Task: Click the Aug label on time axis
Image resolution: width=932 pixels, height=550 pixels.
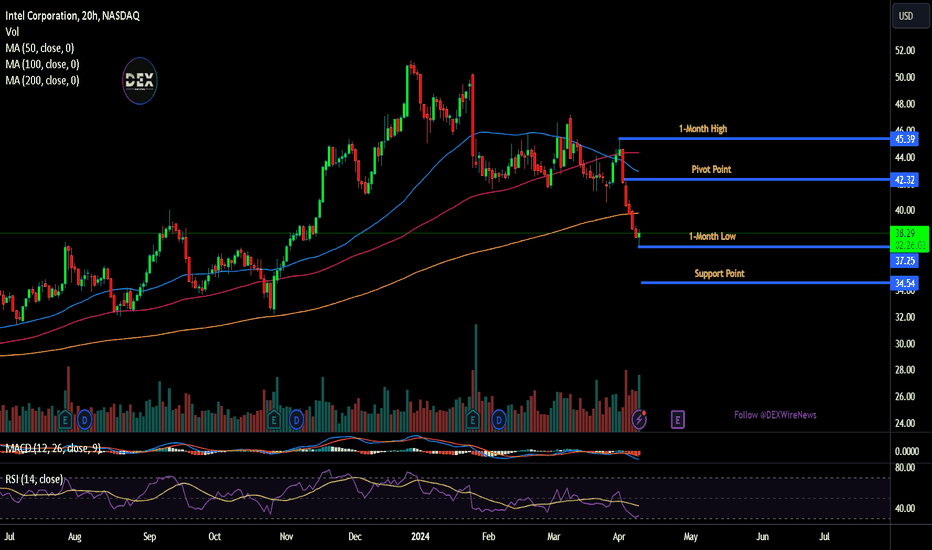Action: click(74, 537)
